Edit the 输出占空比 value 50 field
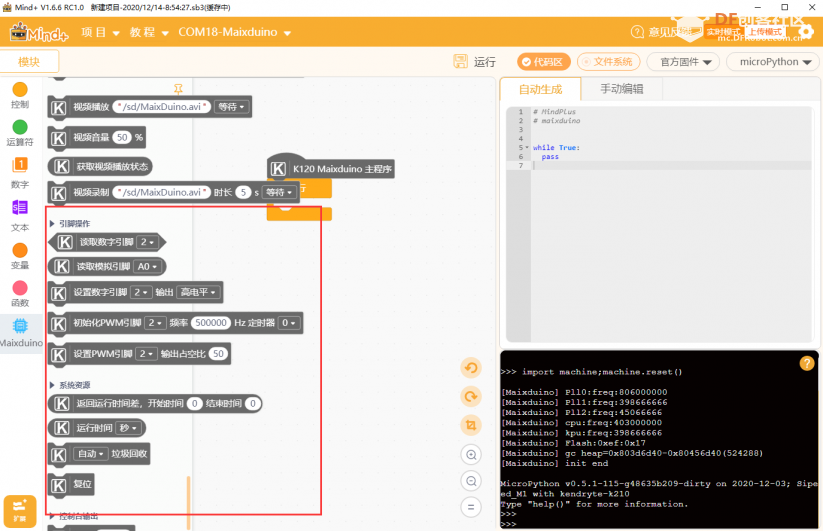Image resolution: width=823 pixels, height=531 pixels. [218, 354]
